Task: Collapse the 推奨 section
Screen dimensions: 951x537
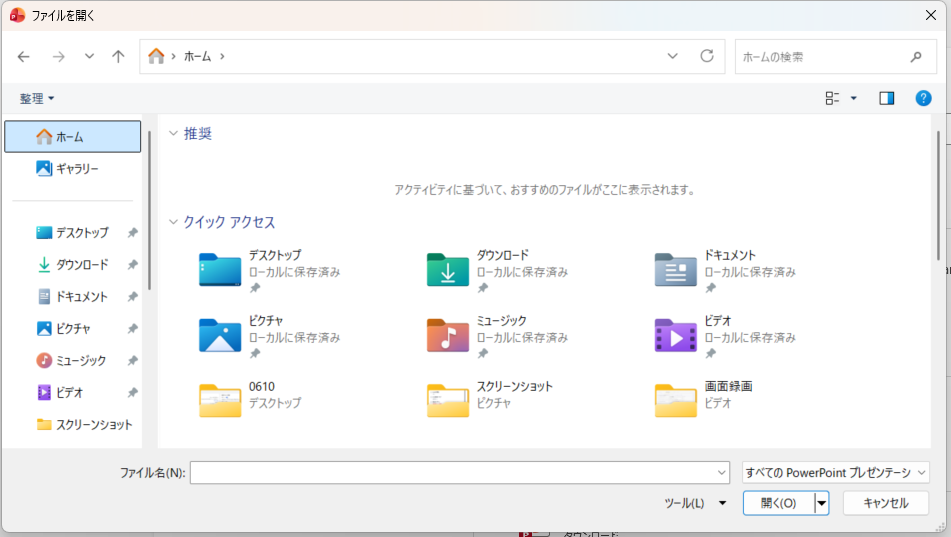Action: (173, 133)
